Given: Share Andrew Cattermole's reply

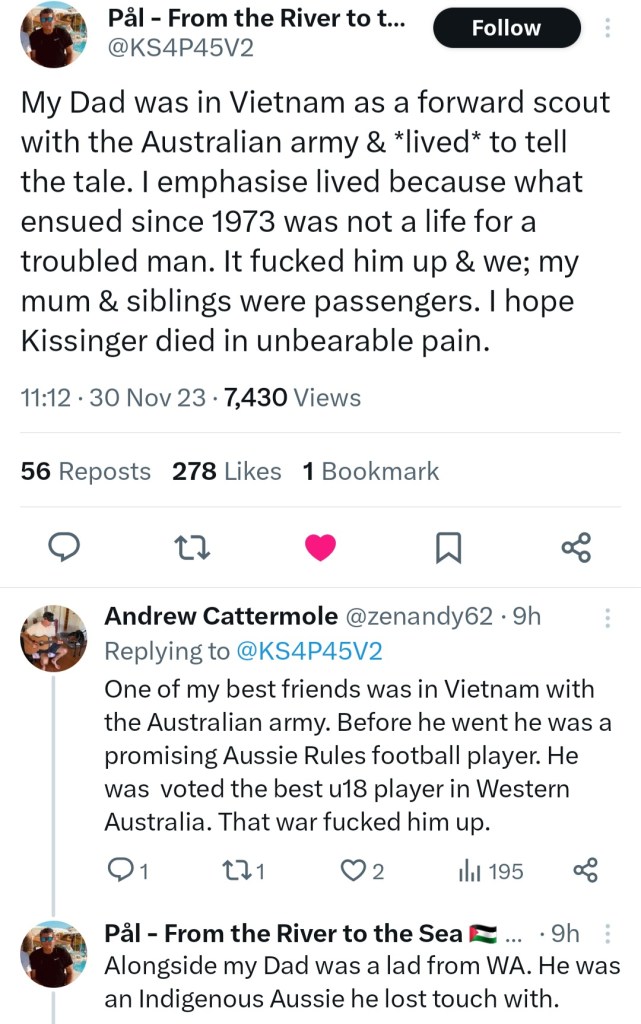Looking at the screenshot, I should [x=585, y=871].
